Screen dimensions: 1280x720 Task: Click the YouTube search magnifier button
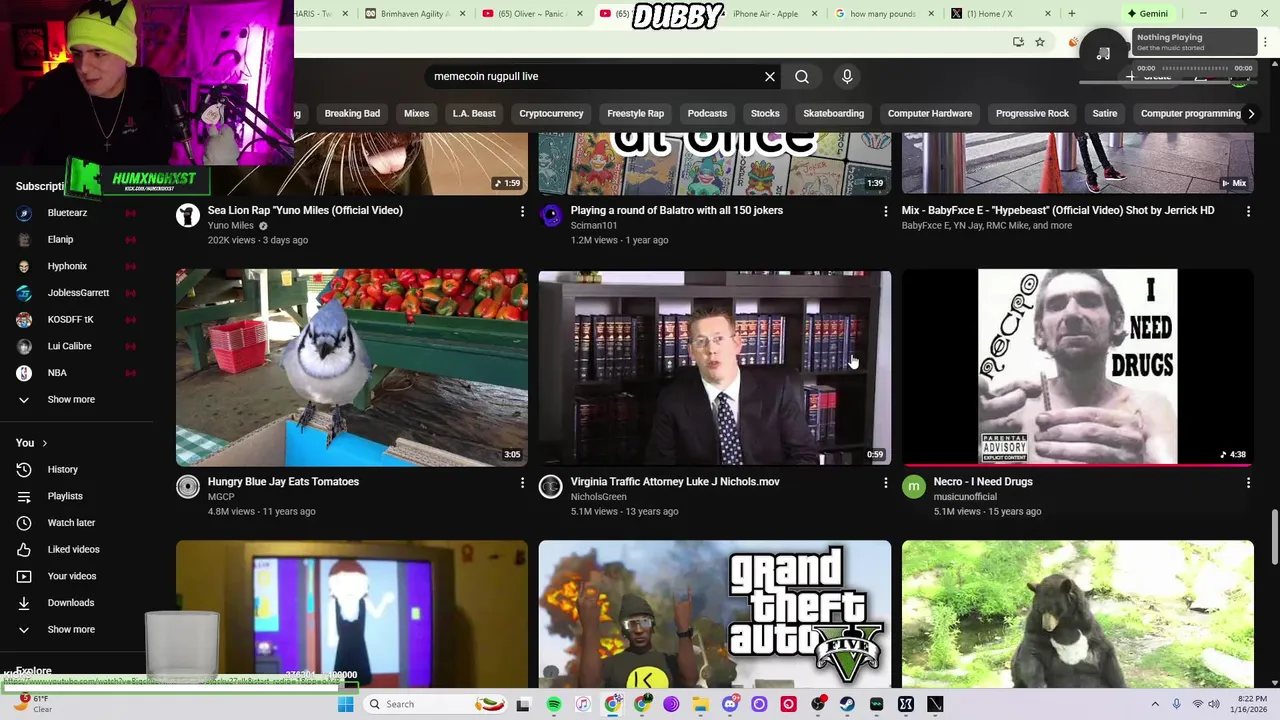[x=802, y=77]
